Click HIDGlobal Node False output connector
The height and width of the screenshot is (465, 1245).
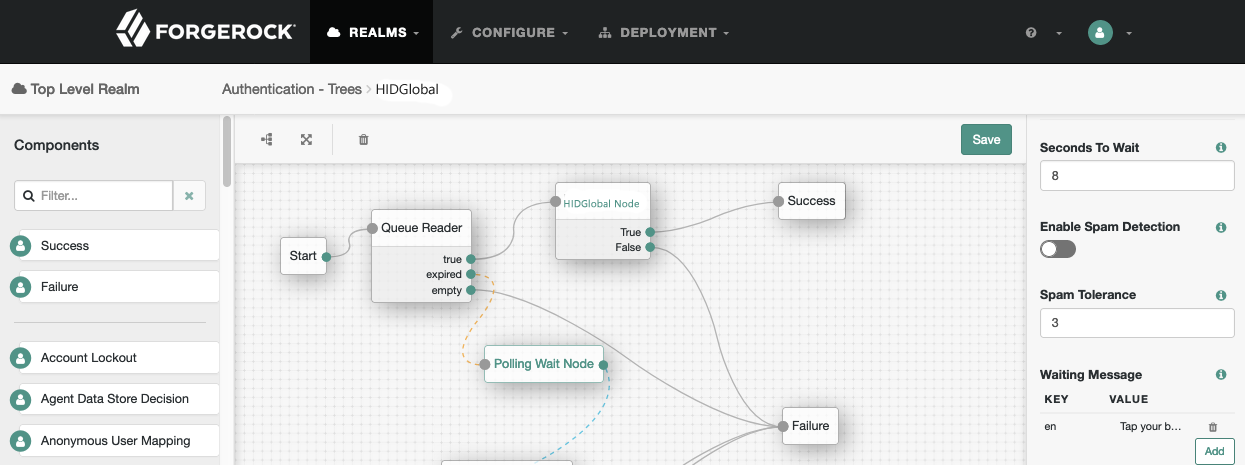point(650,247)
